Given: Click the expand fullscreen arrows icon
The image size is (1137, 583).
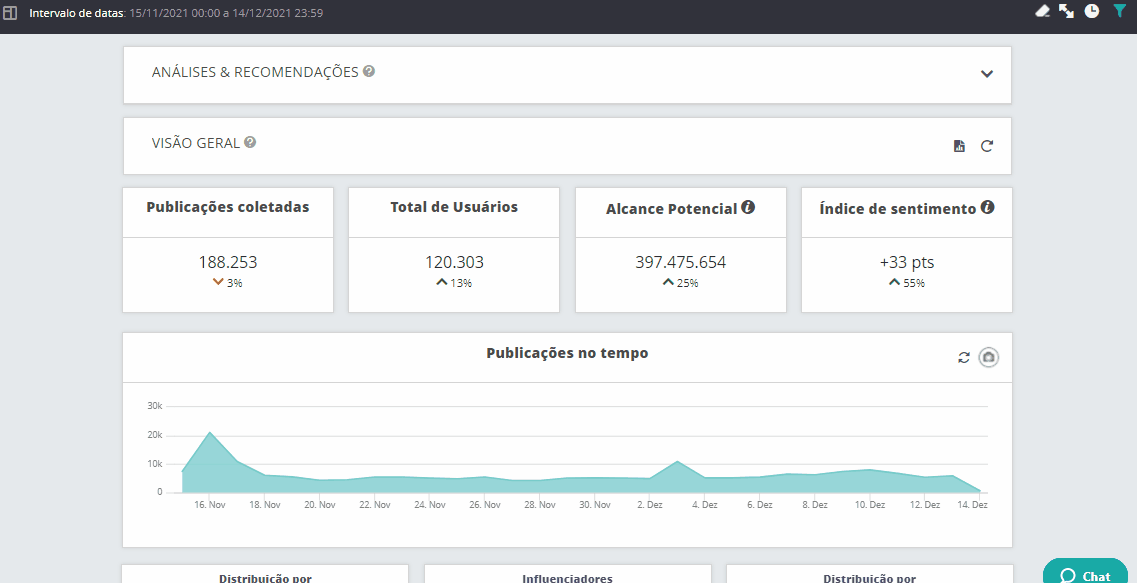Looking at the screenshot, I should point(1067,11).
